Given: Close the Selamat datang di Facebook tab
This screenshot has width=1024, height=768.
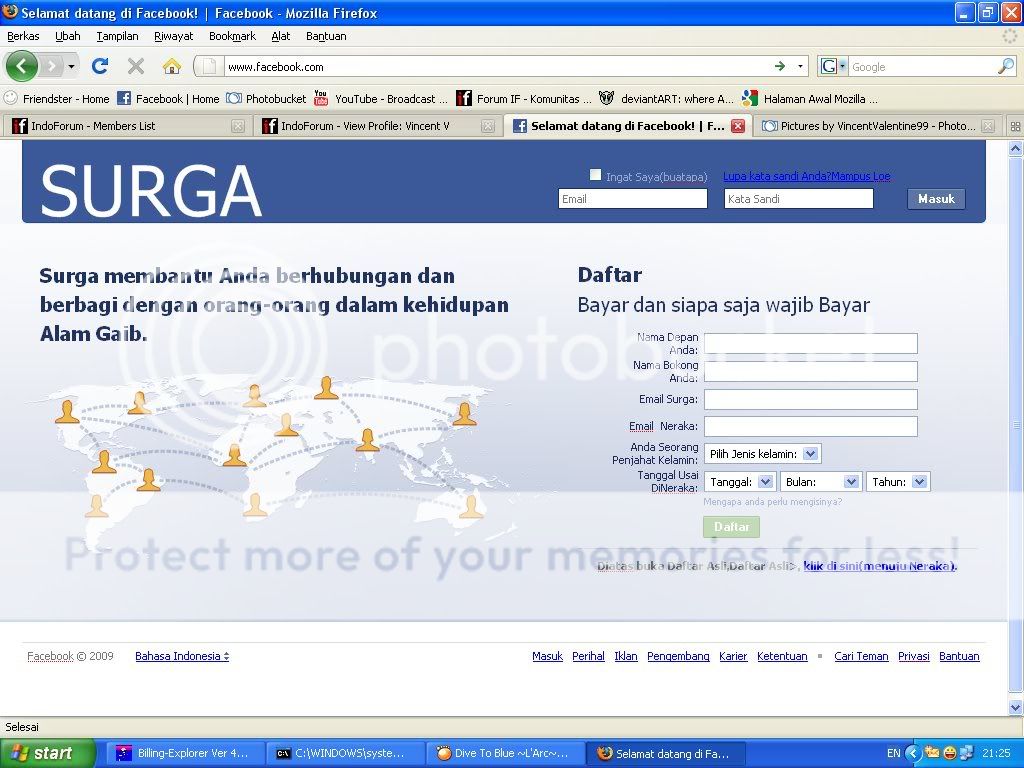Looking at the screenshot, I should 738,126.
